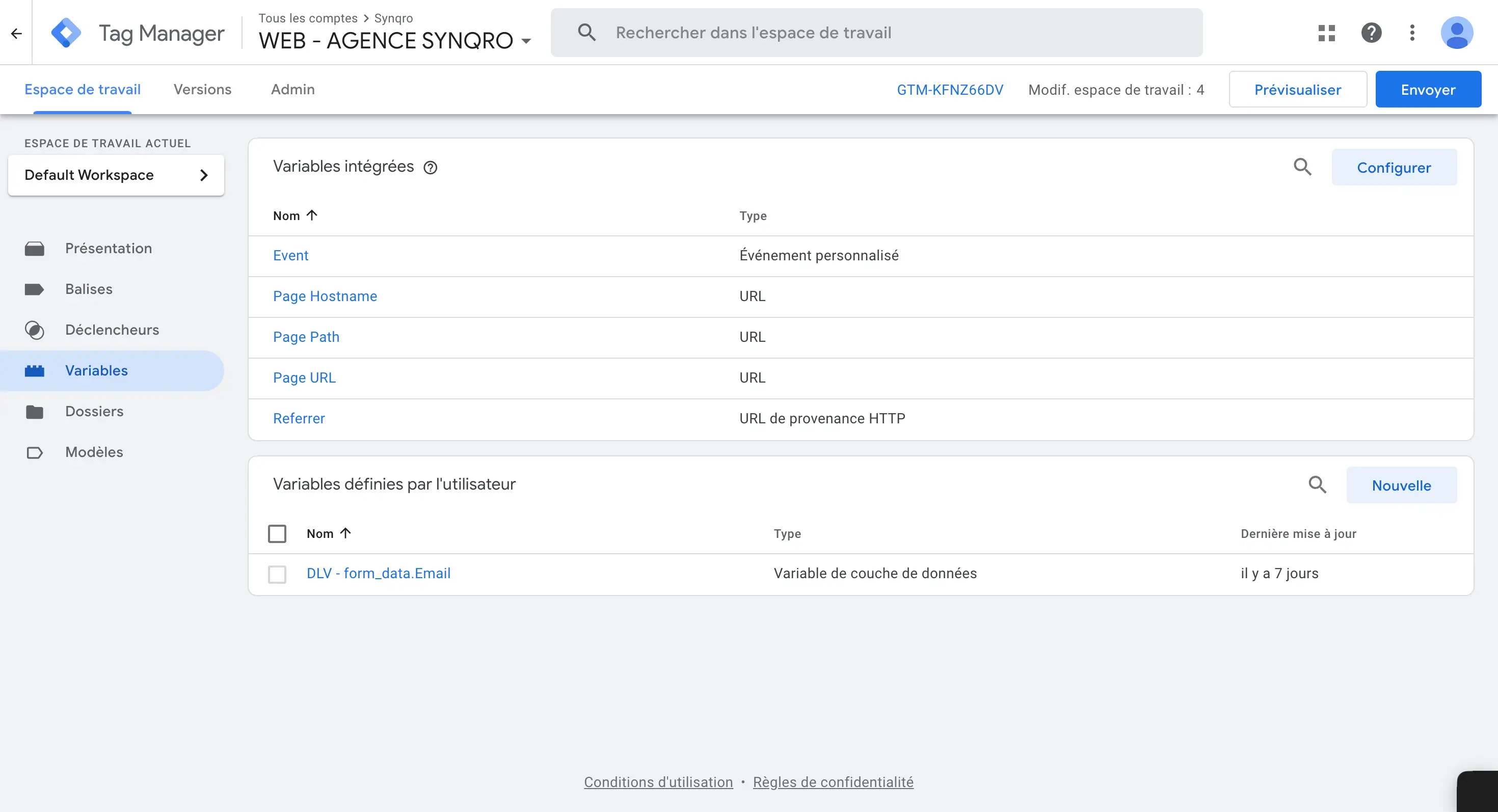
Task: Click the Envoyer button
Action: 1428,90
